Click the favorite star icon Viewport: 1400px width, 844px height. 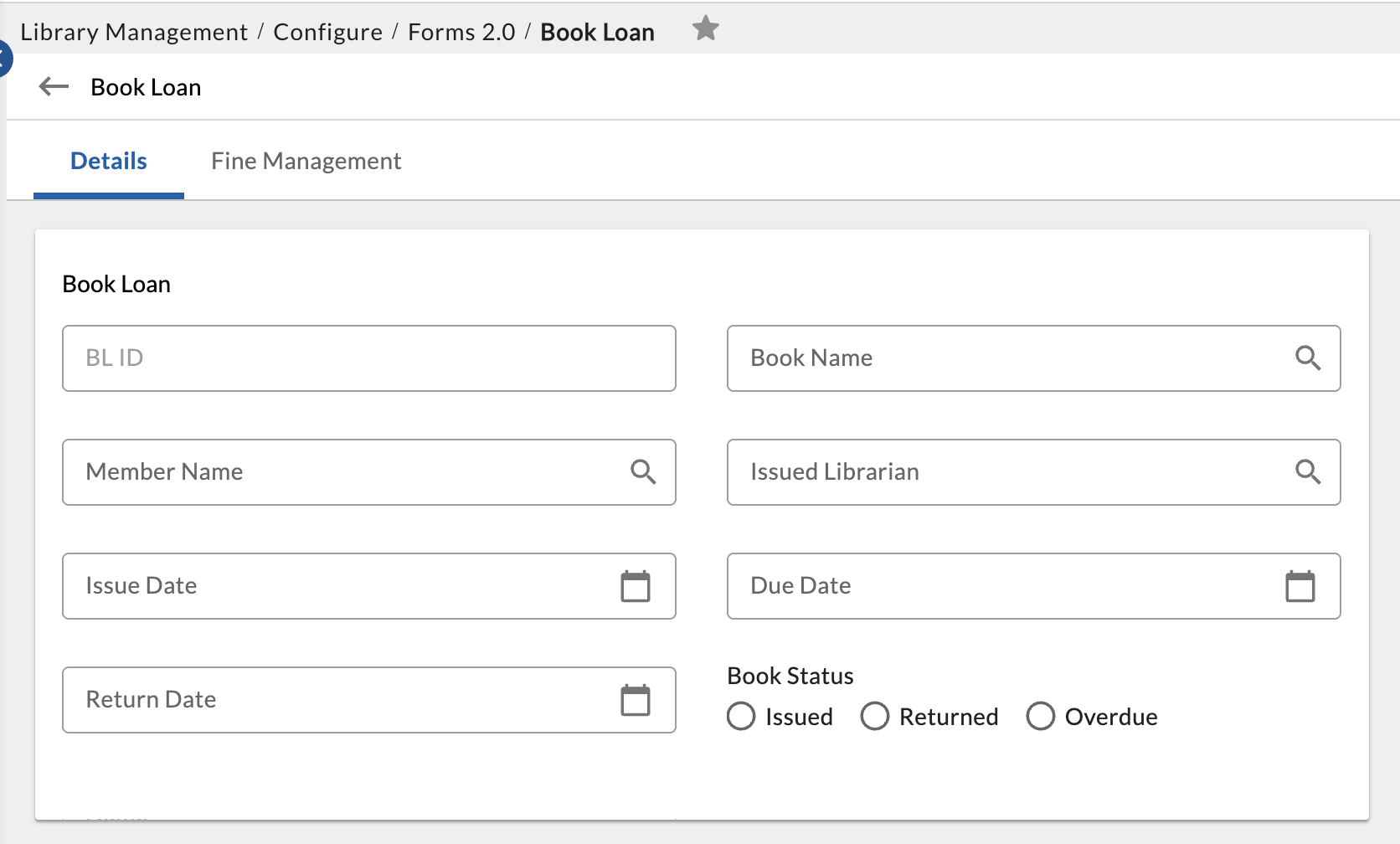[706, 29]
